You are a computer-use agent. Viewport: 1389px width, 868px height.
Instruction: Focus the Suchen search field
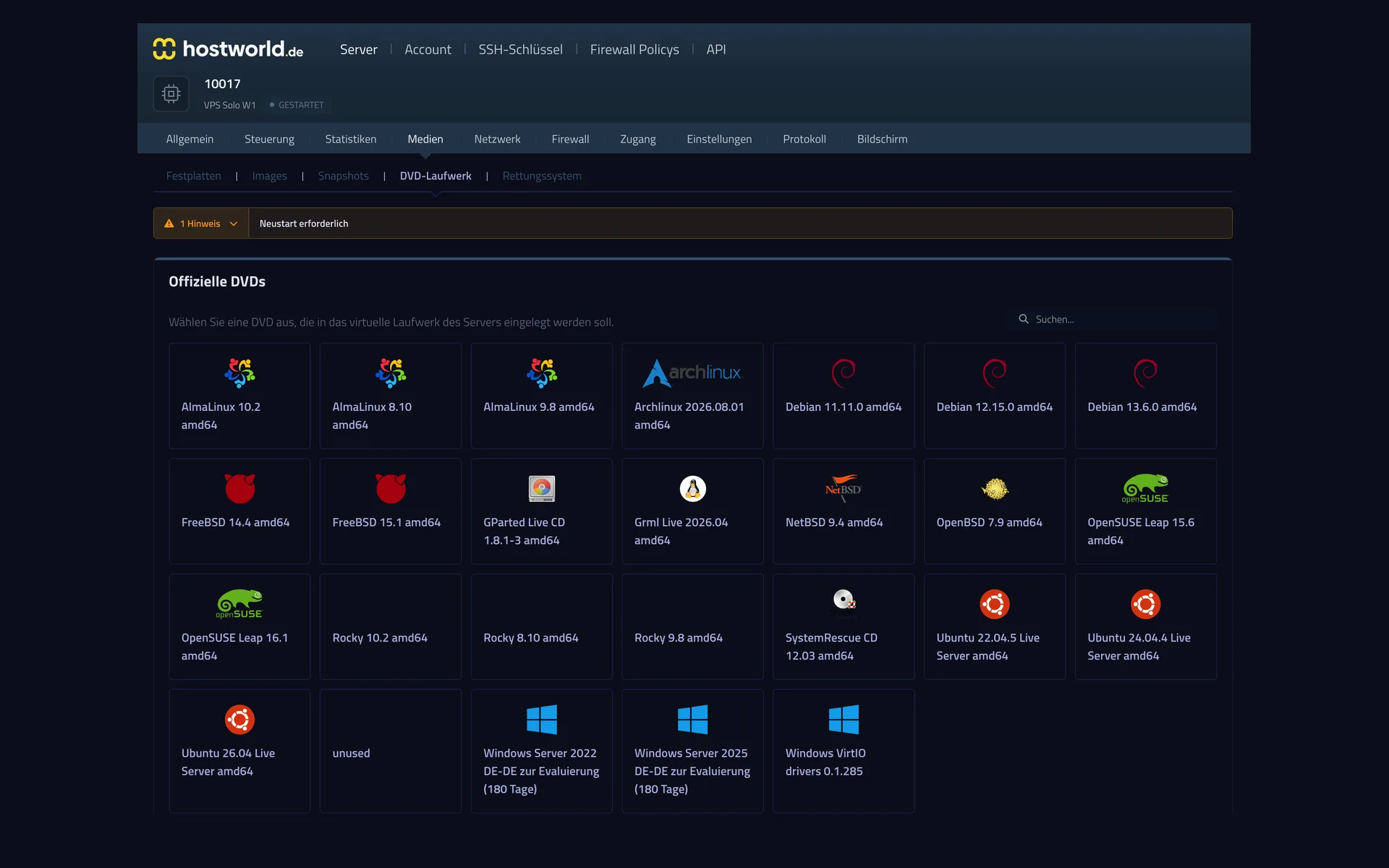click(1112, 319)
